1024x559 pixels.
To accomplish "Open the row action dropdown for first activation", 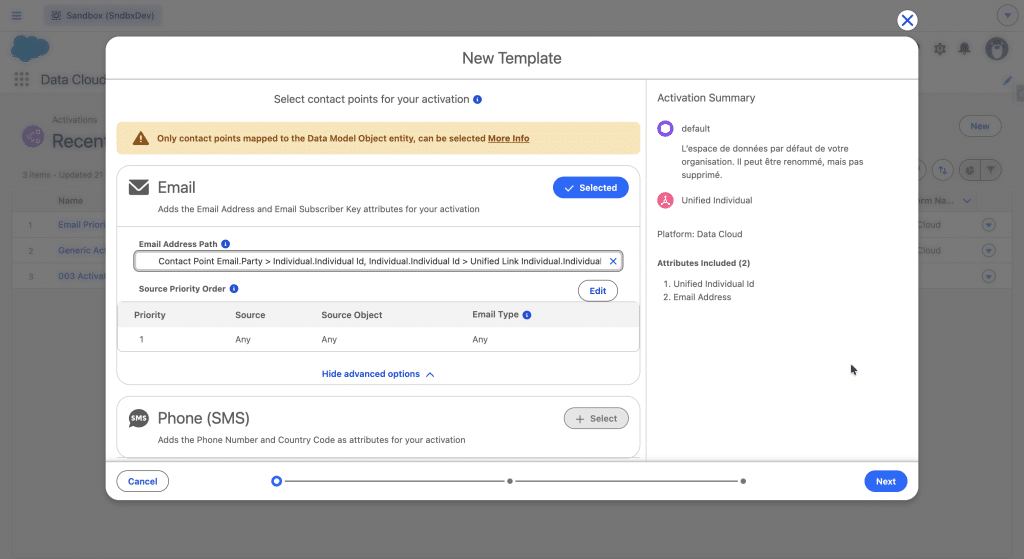I will [x=988, y=225].
